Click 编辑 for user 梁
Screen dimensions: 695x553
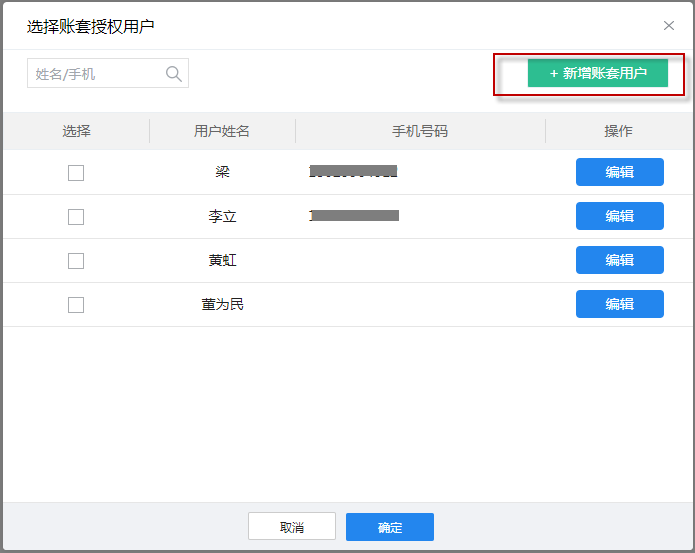619,172
